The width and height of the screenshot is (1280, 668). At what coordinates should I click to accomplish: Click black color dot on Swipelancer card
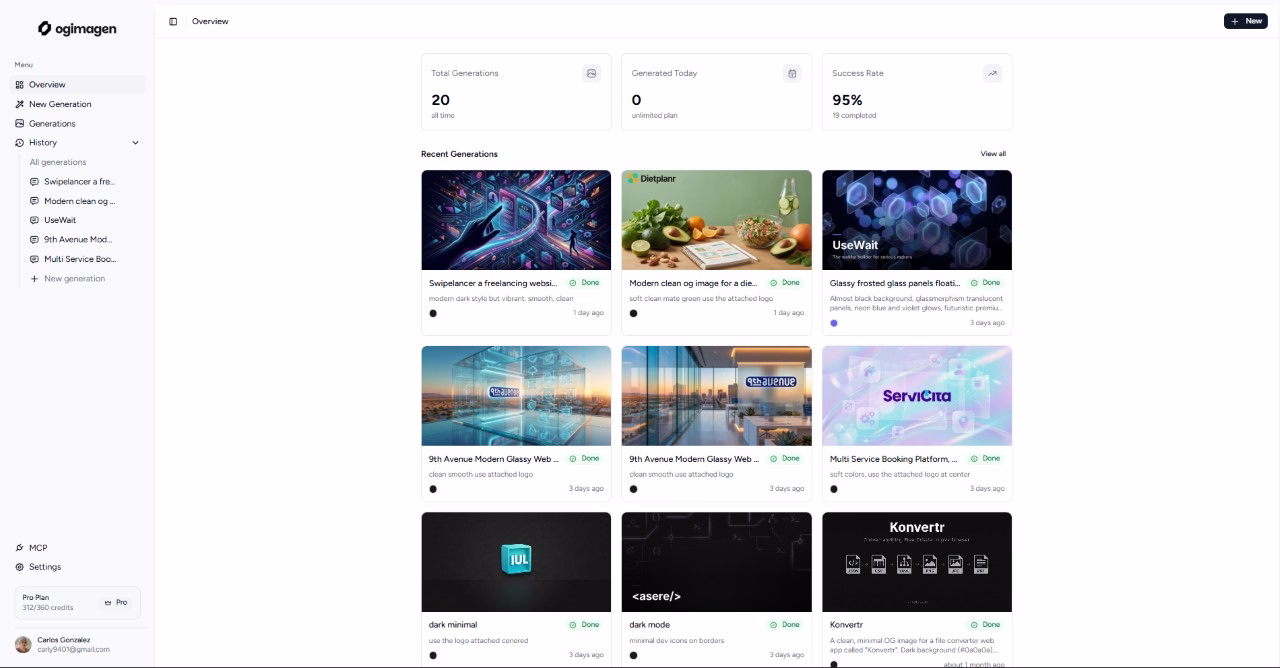pos(433,313)
